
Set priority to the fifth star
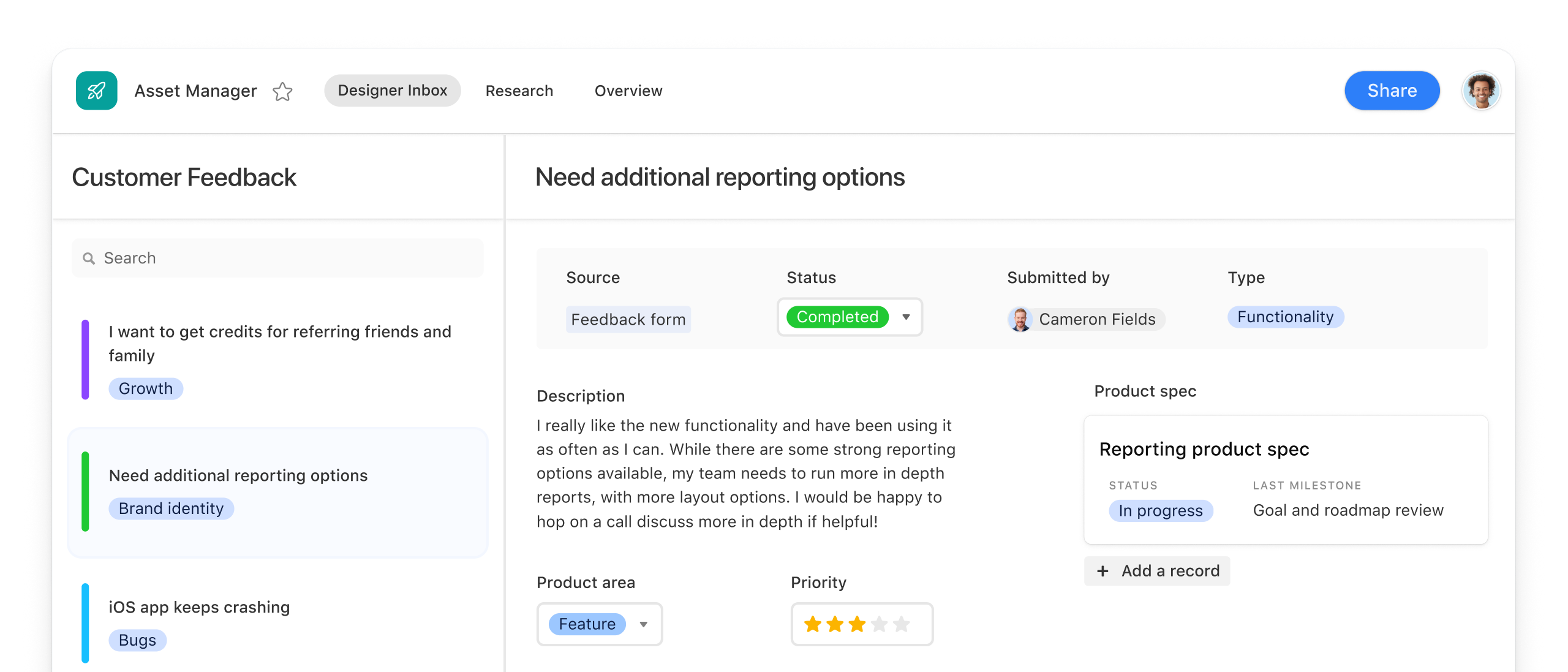(x=901, y=624)
